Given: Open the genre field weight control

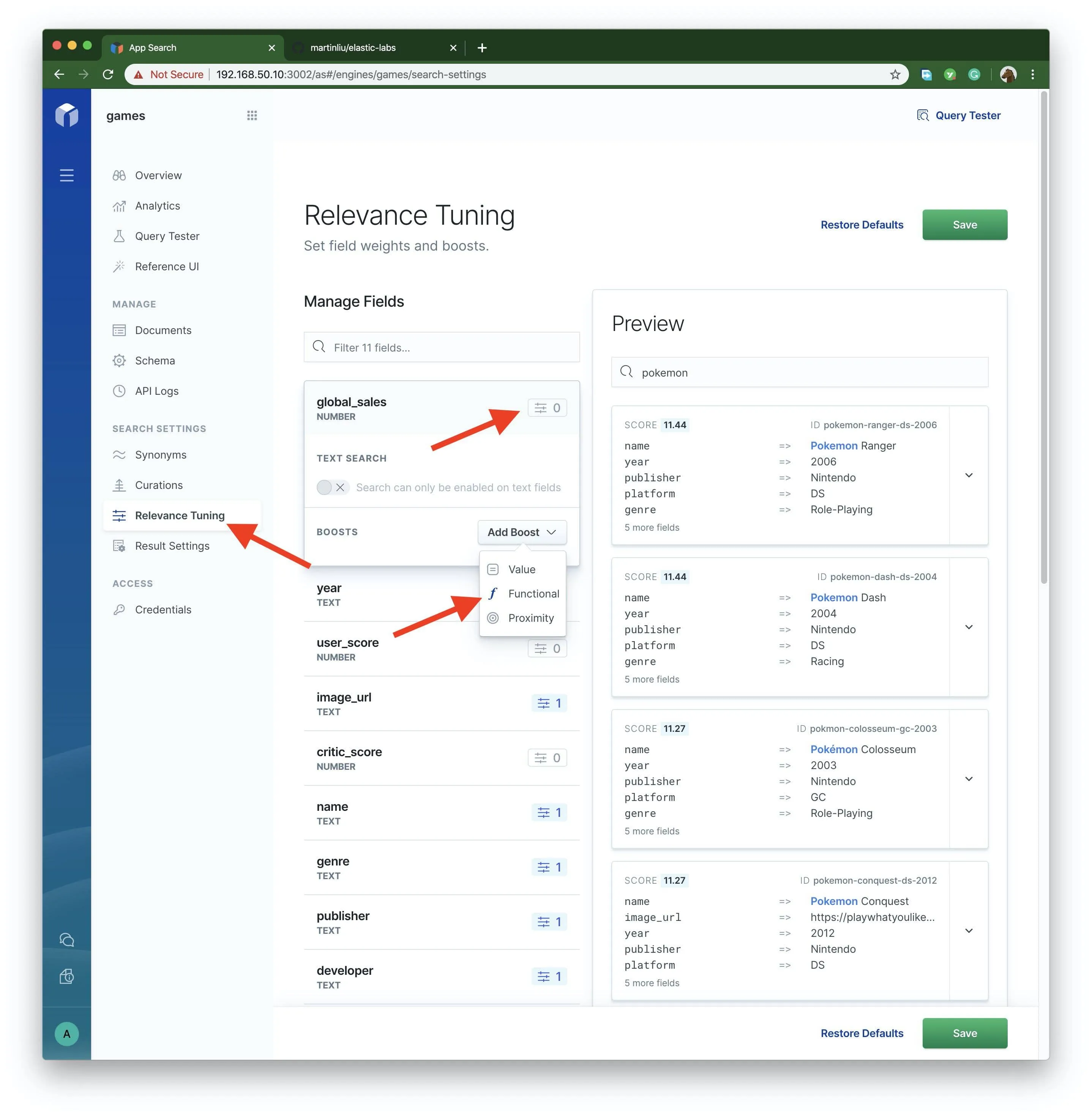Looking at the screenshot, I should coord(549,867).
